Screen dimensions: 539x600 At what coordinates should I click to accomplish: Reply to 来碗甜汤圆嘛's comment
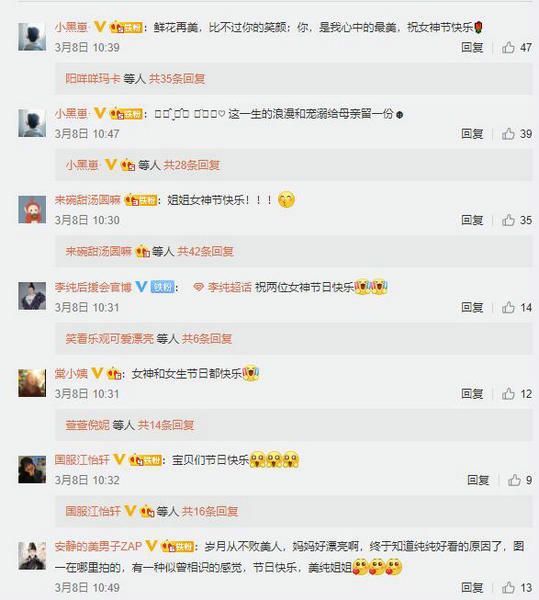pyautogui.click(x=472, y=220)
